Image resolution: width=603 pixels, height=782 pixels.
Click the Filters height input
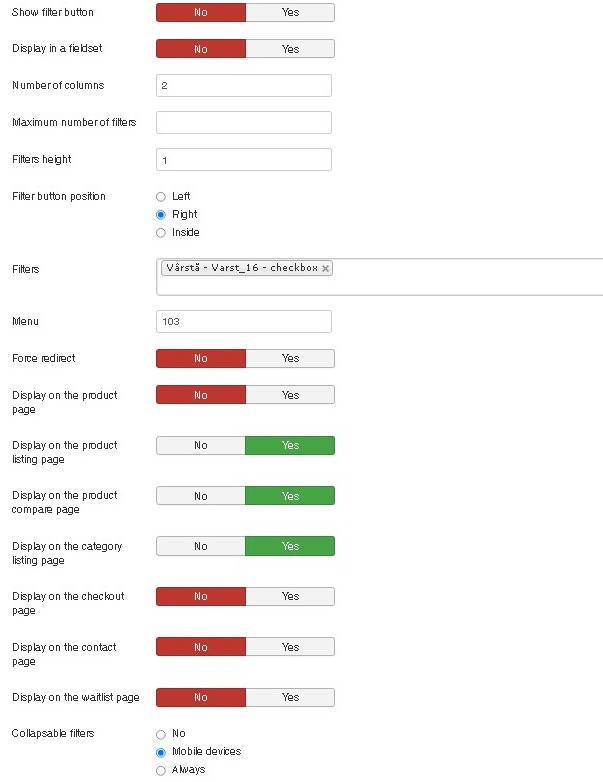tap(244, 160)
